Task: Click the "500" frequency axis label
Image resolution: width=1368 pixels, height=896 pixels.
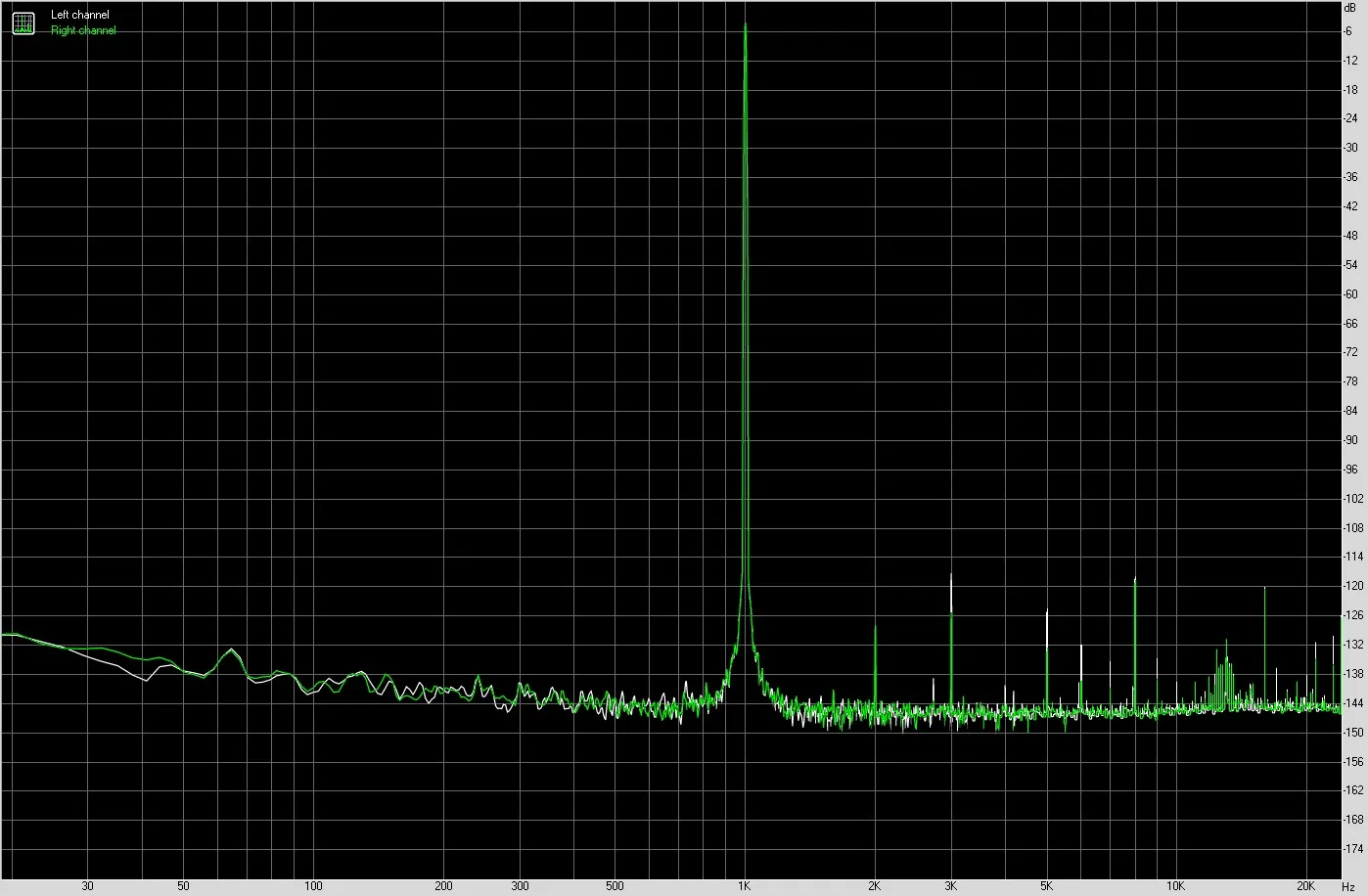Action: coord(614,886)
